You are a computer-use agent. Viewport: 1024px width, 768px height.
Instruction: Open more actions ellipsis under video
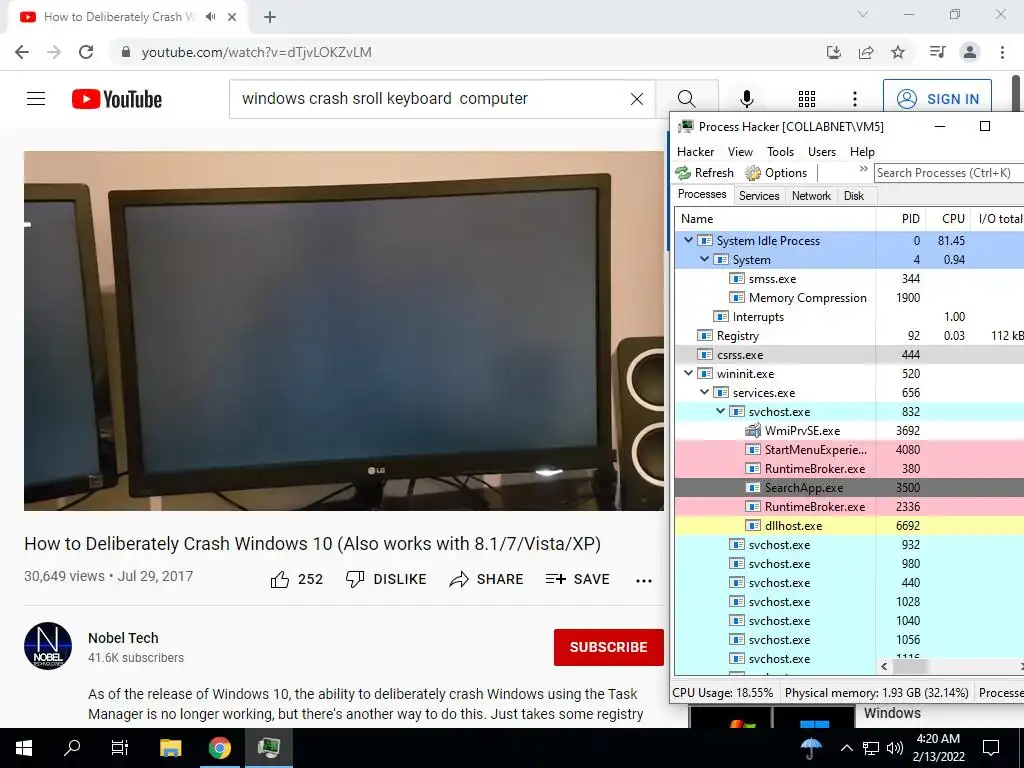644,581
